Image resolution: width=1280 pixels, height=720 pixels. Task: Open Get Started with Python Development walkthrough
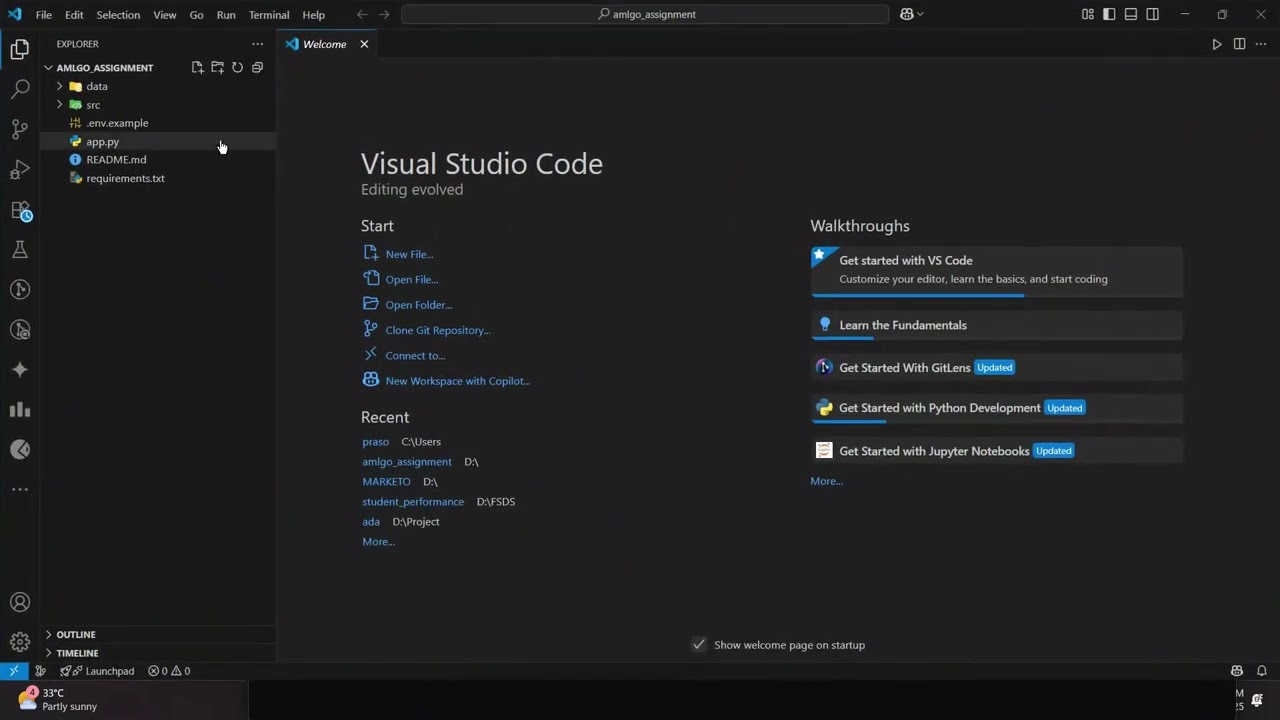(x=996, y=408)
